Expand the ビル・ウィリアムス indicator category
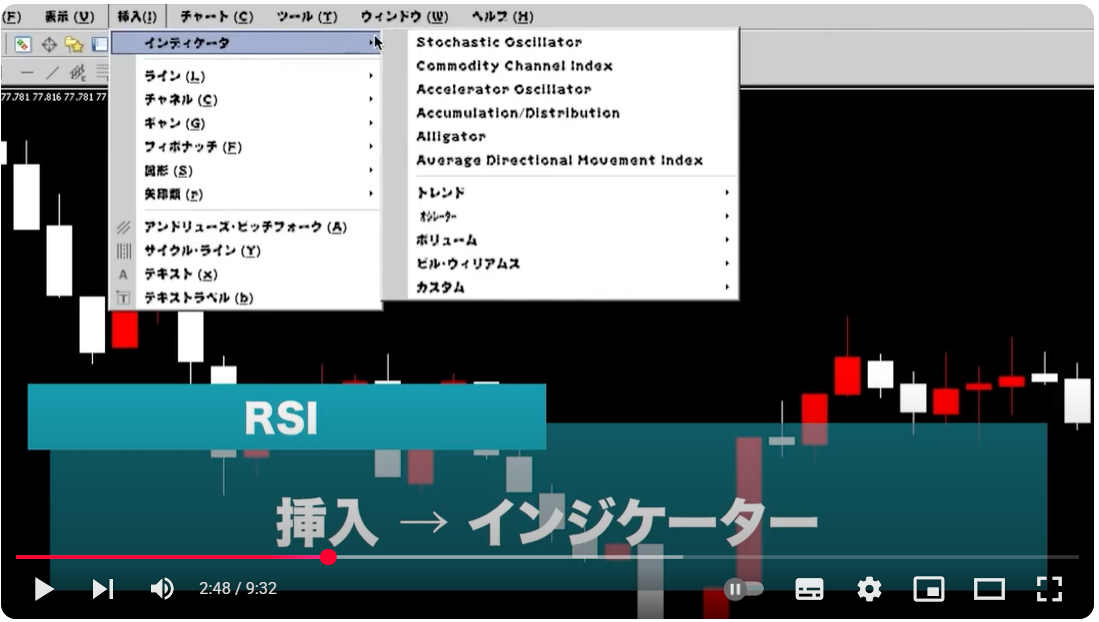1099x622 pixels. click(x=573, y=264)
